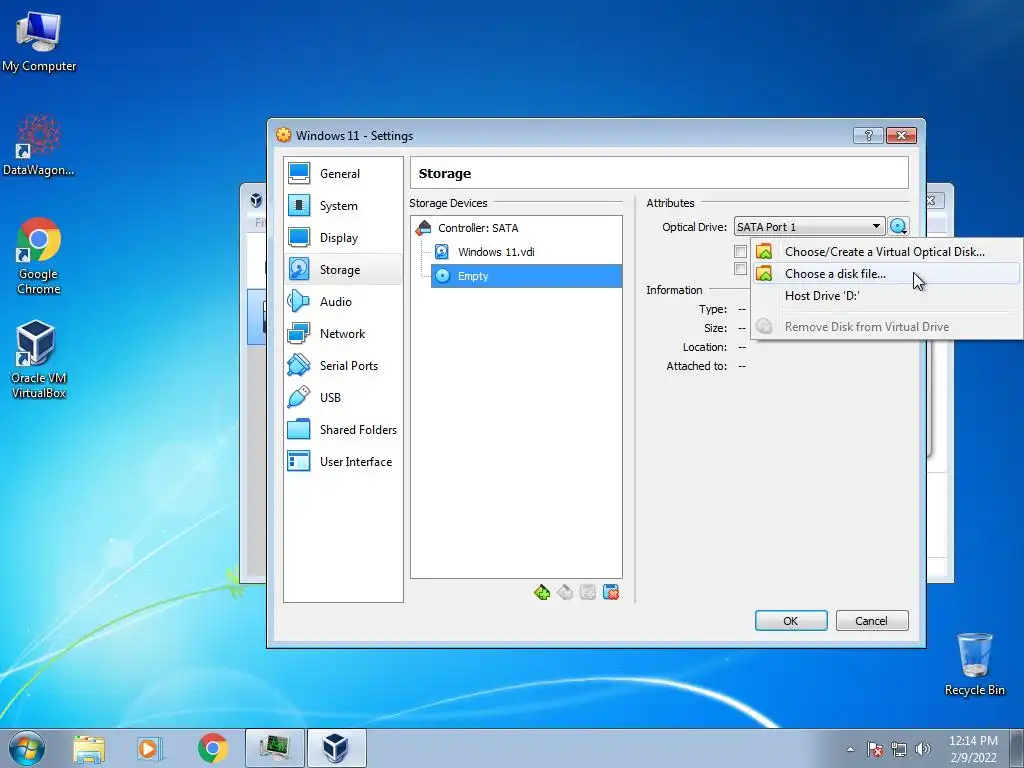Show hidden system tray icons

pyautogui.click(x=850, y=749)
